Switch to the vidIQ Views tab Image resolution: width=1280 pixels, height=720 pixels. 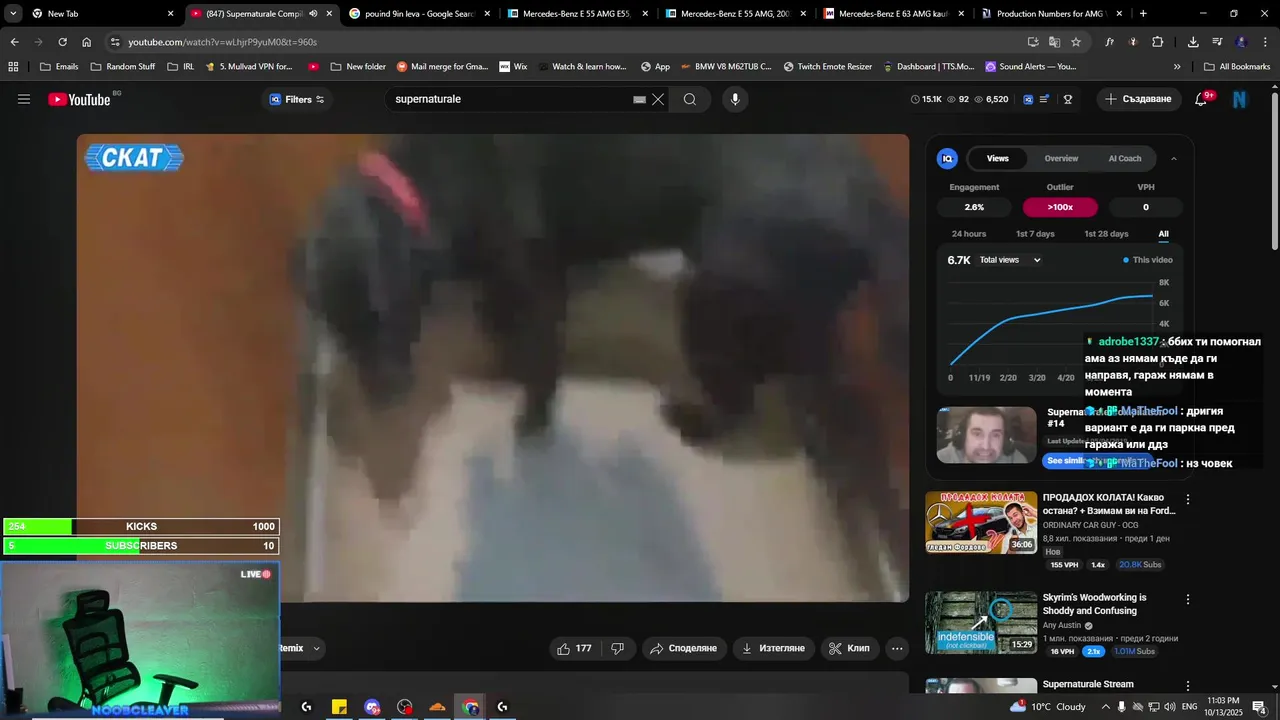pos(998,159)
